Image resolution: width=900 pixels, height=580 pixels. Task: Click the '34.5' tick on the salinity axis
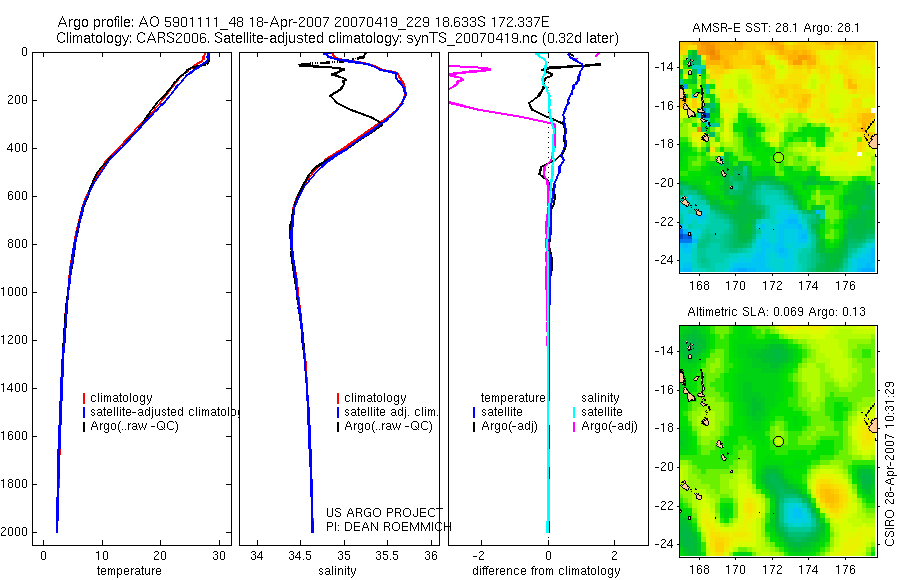[300, 555]
